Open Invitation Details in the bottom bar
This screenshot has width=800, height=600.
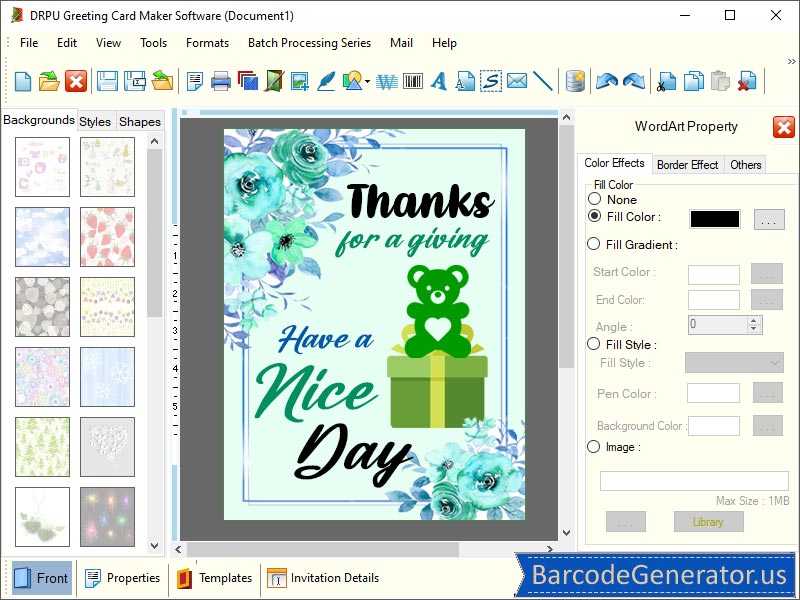pyautogui.click(x=323, y=578)
